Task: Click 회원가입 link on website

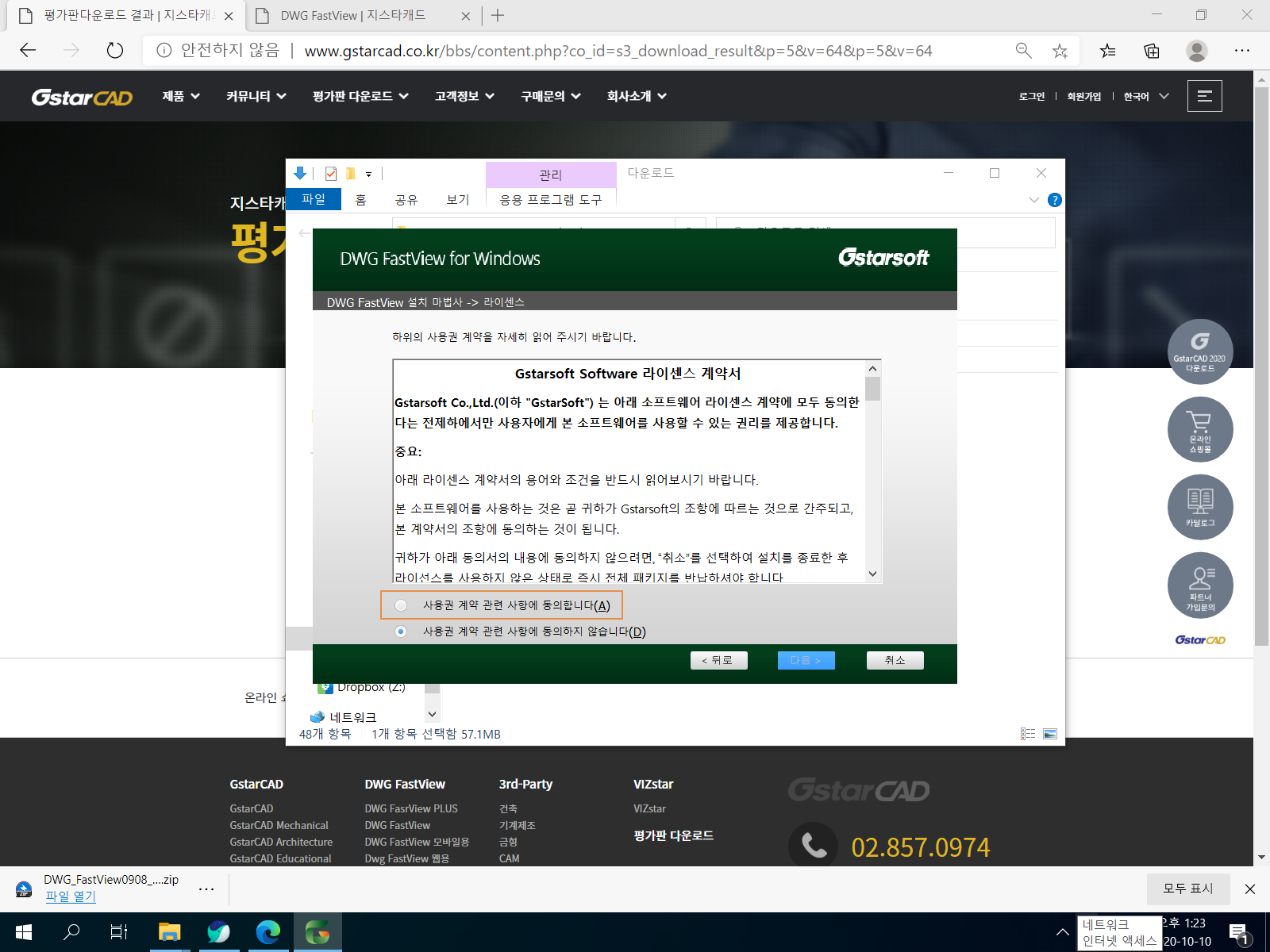Action: [1084, 96]
